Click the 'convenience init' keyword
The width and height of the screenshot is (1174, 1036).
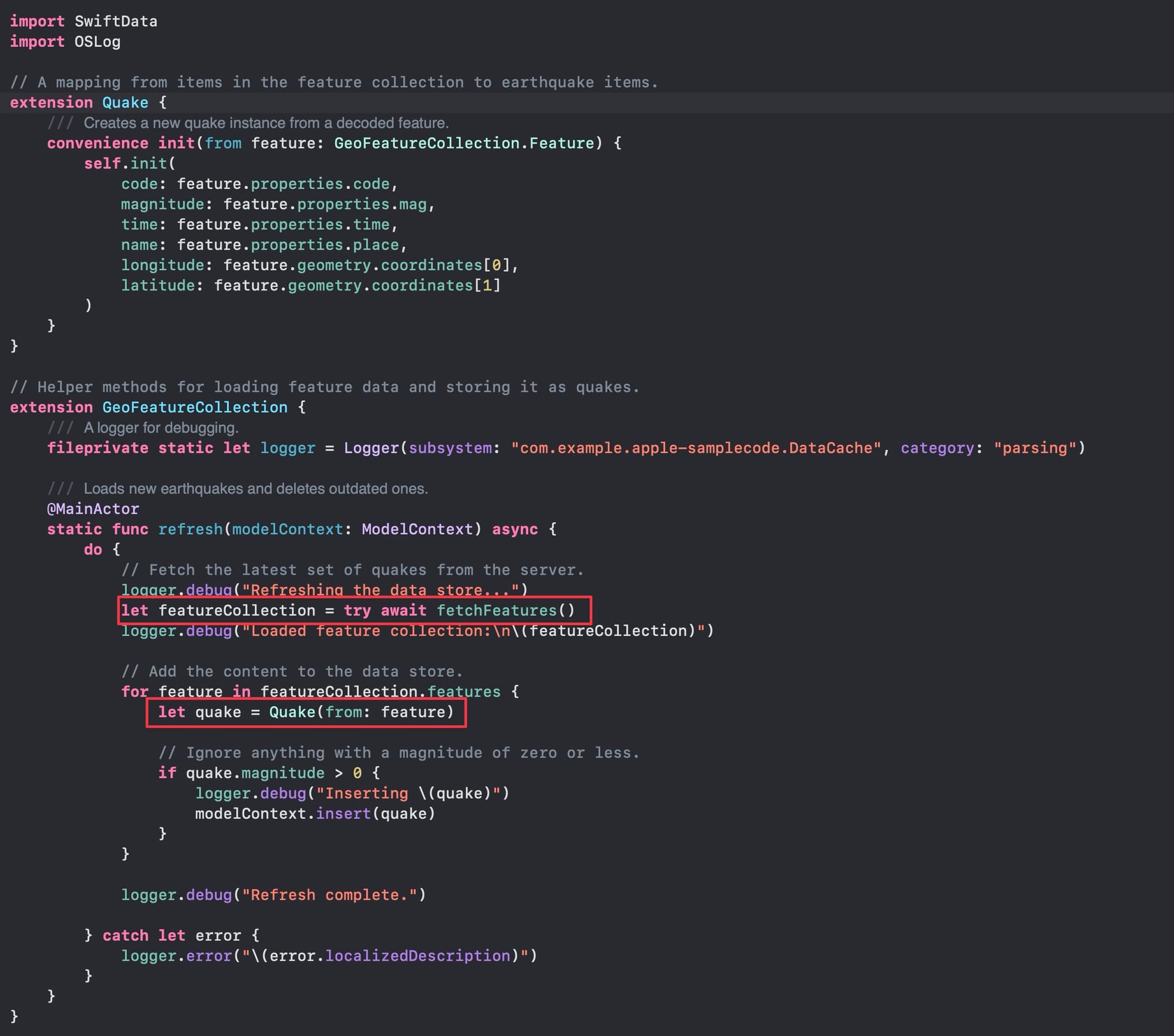120,143
